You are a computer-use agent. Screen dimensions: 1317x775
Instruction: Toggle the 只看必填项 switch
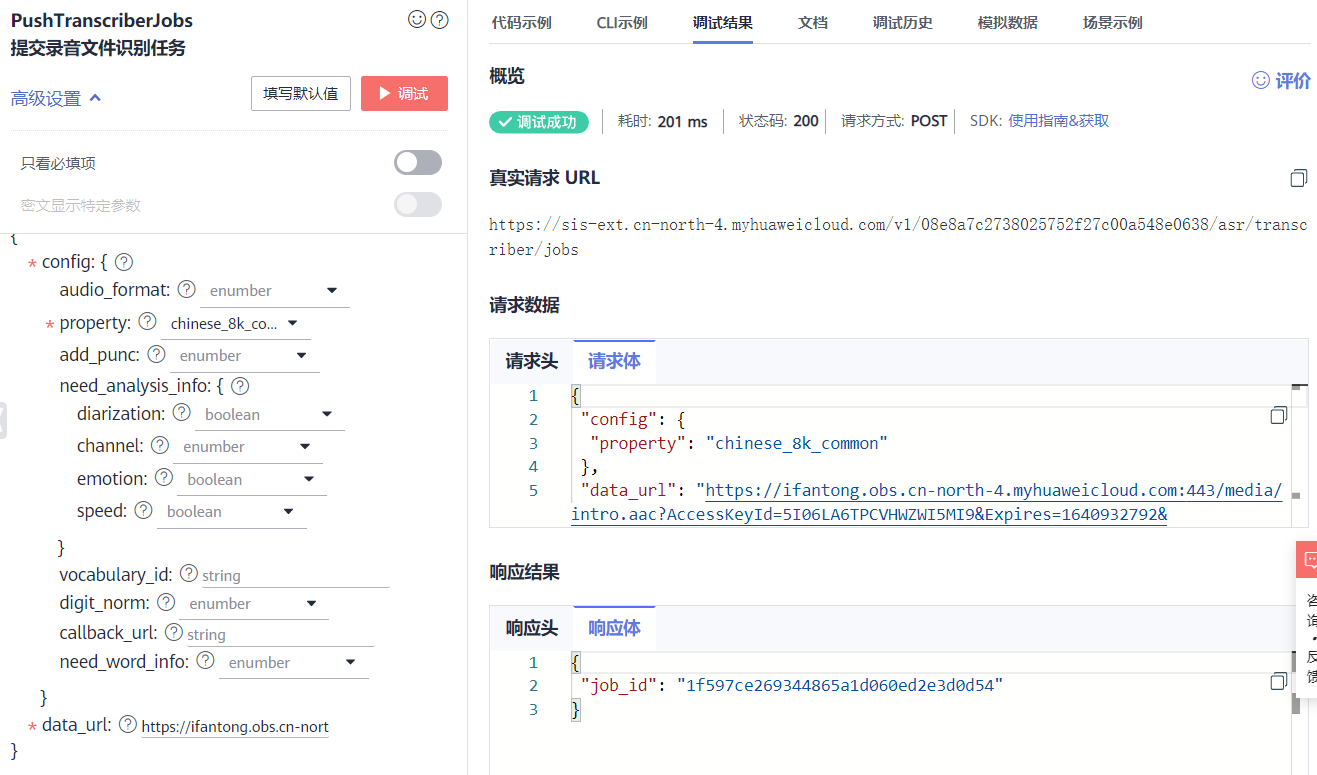[418, 163]
